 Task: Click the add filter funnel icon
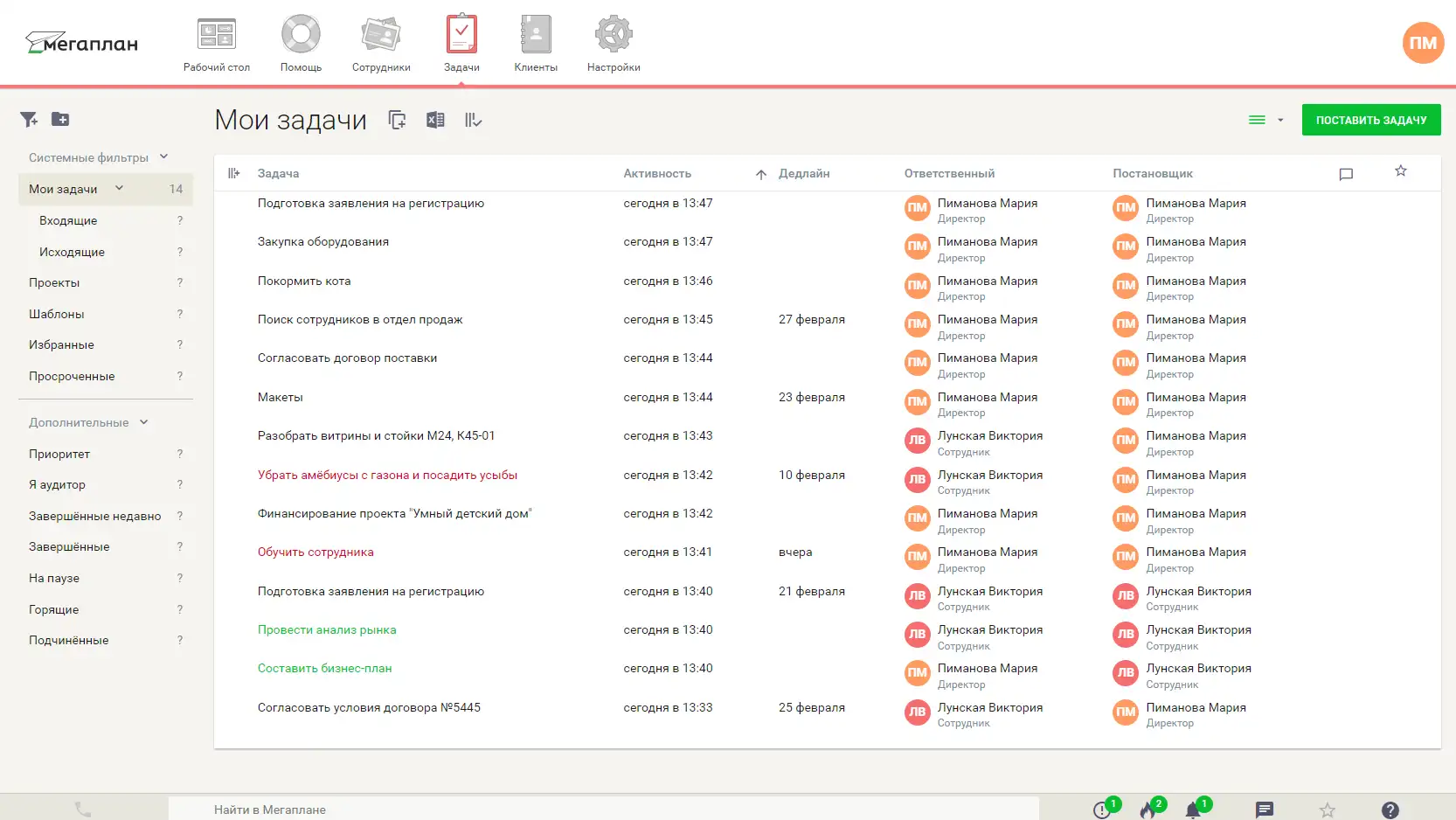[29, 120]
